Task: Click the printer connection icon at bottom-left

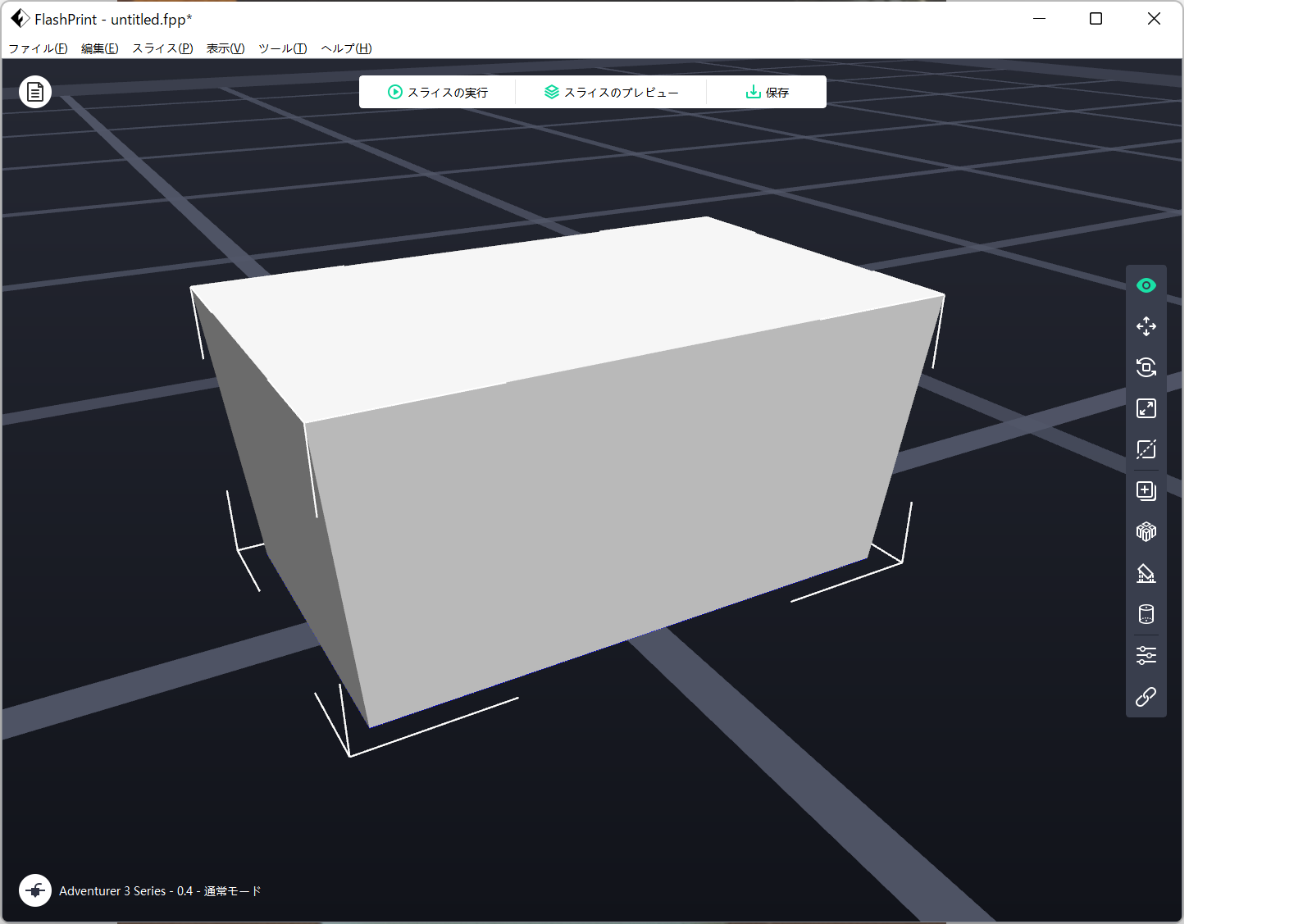Action: coord(35,890)
